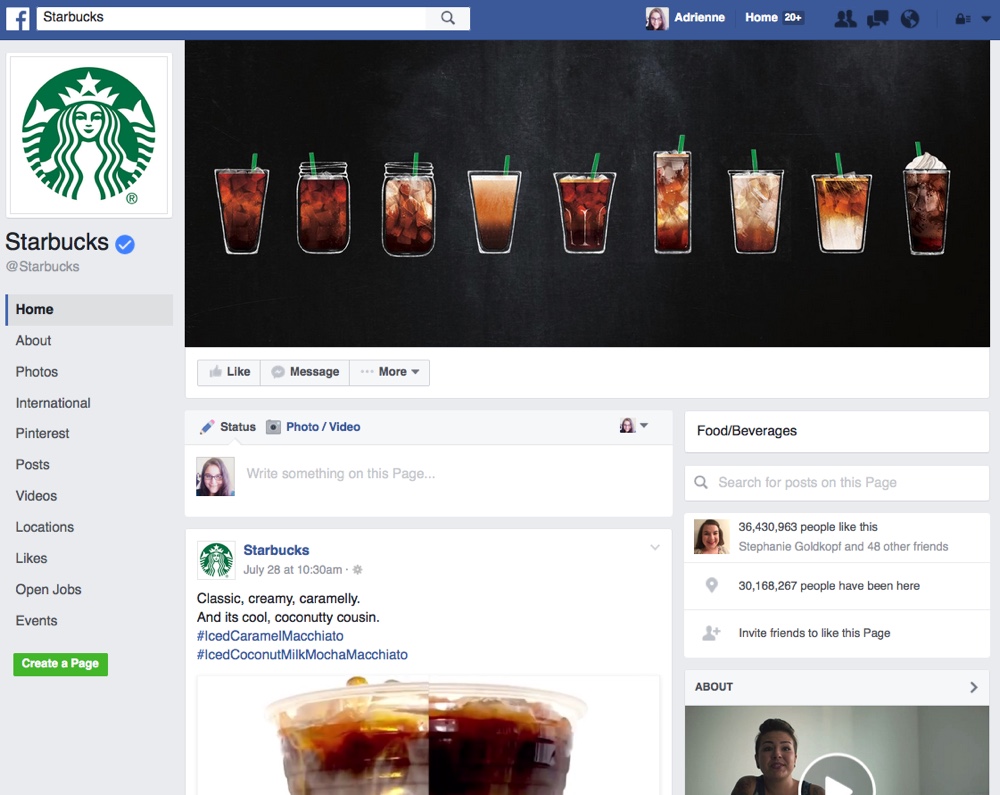Click the Food/Beverages category
The image size is (1000, 795).
(746, 431)
